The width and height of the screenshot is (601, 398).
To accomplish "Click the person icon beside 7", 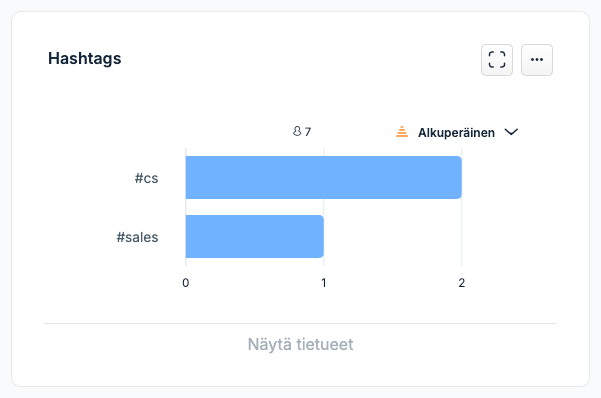I will 297,132.
